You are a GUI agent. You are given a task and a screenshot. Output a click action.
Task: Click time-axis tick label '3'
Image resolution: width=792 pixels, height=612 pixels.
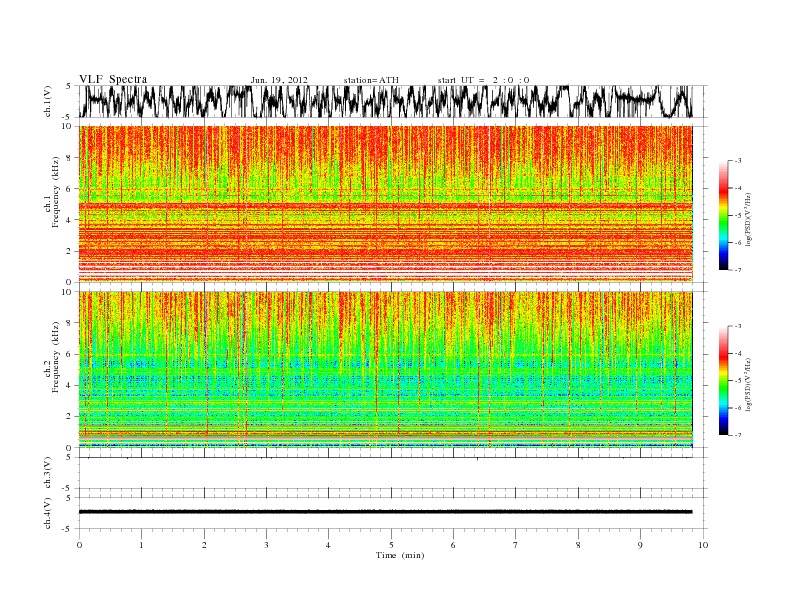pyautogui.click(x=266, y=545)
